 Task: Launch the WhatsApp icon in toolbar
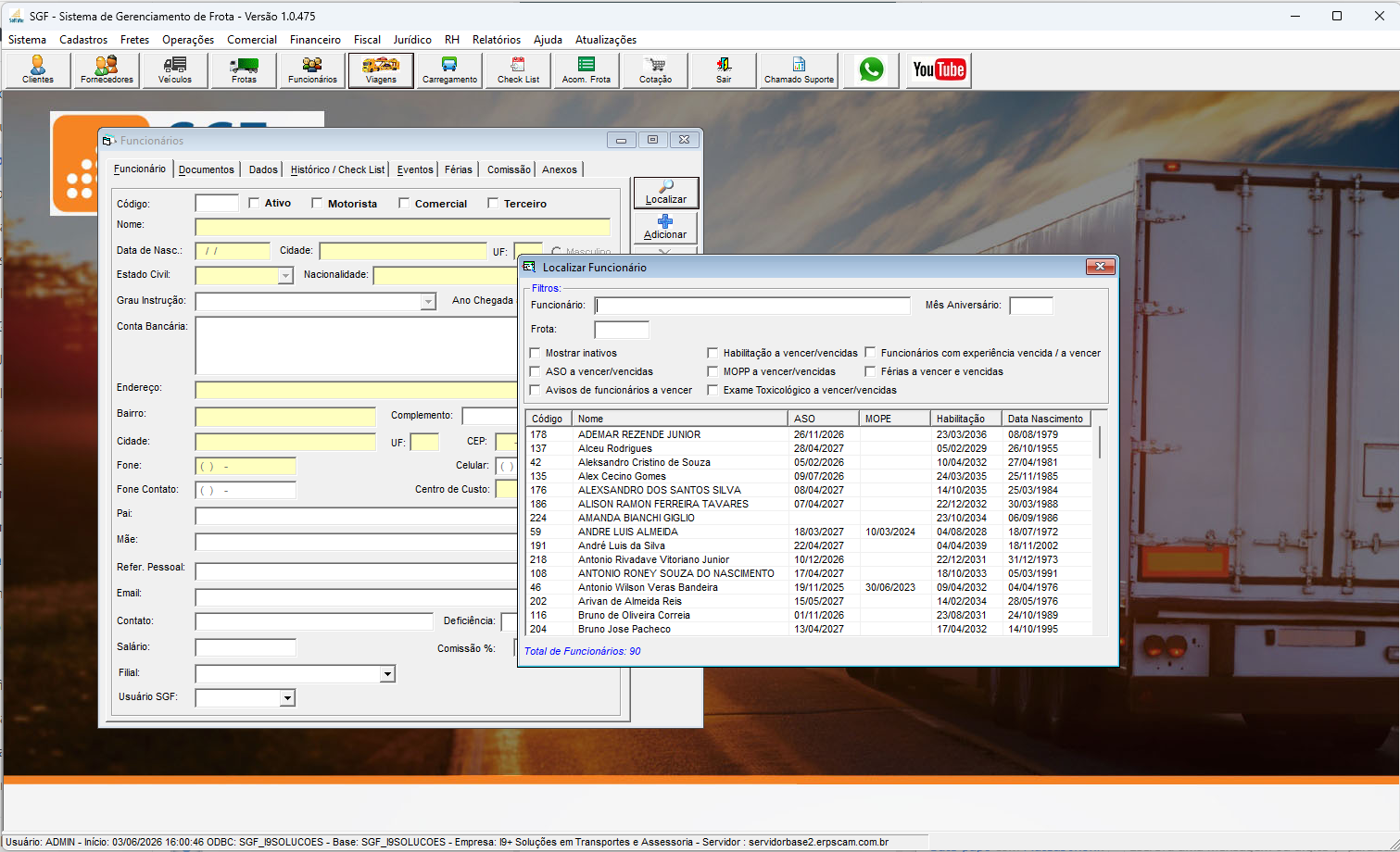pyautogui.click(x=871, y=70)
